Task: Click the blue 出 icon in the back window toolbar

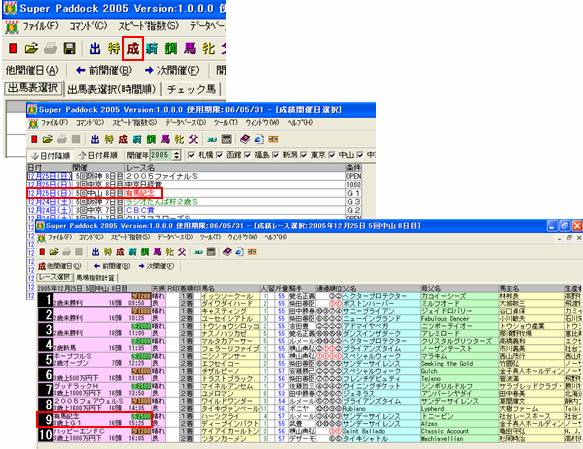Action: click(95, 48)
